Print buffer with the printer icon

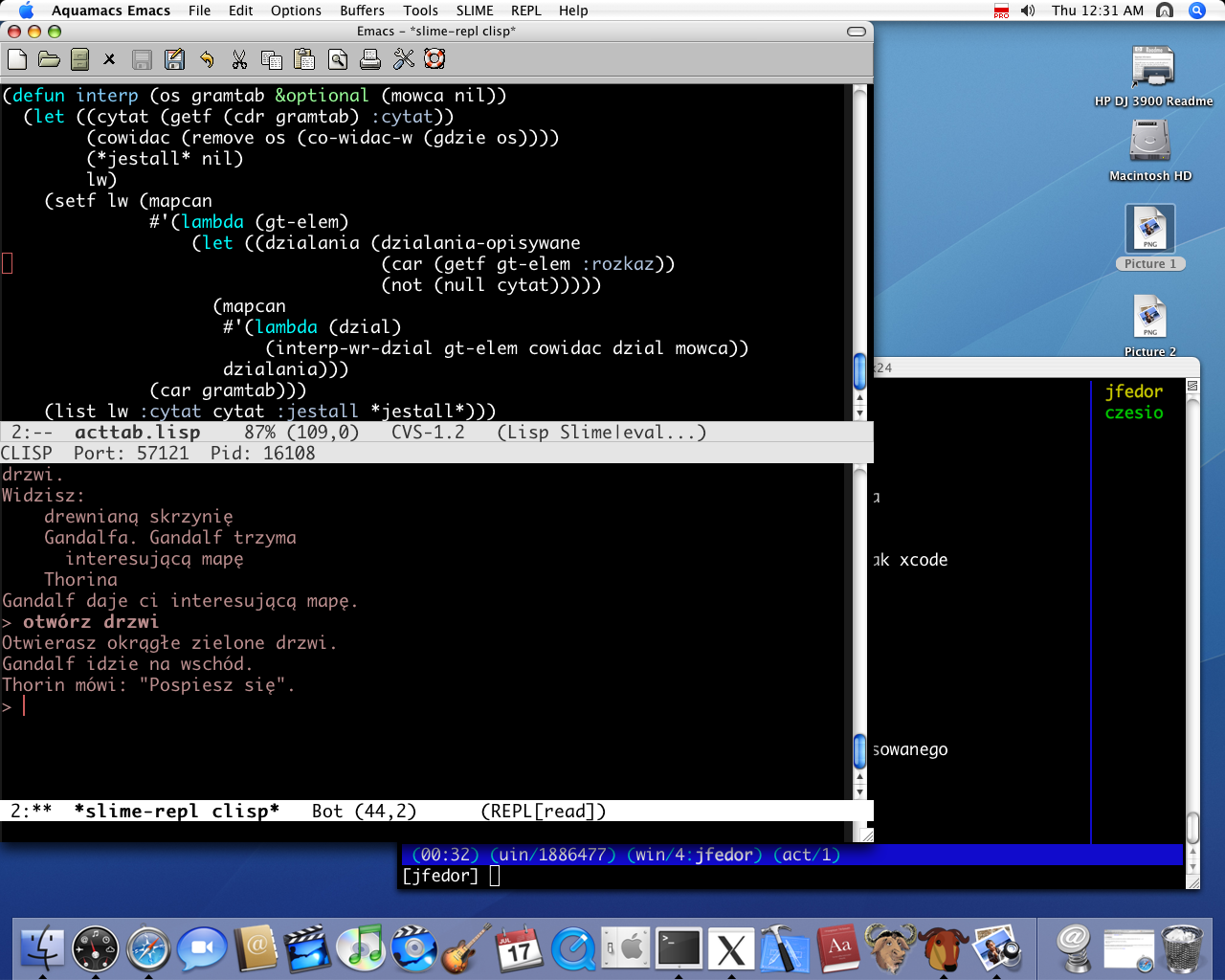(x=370, y=59)
